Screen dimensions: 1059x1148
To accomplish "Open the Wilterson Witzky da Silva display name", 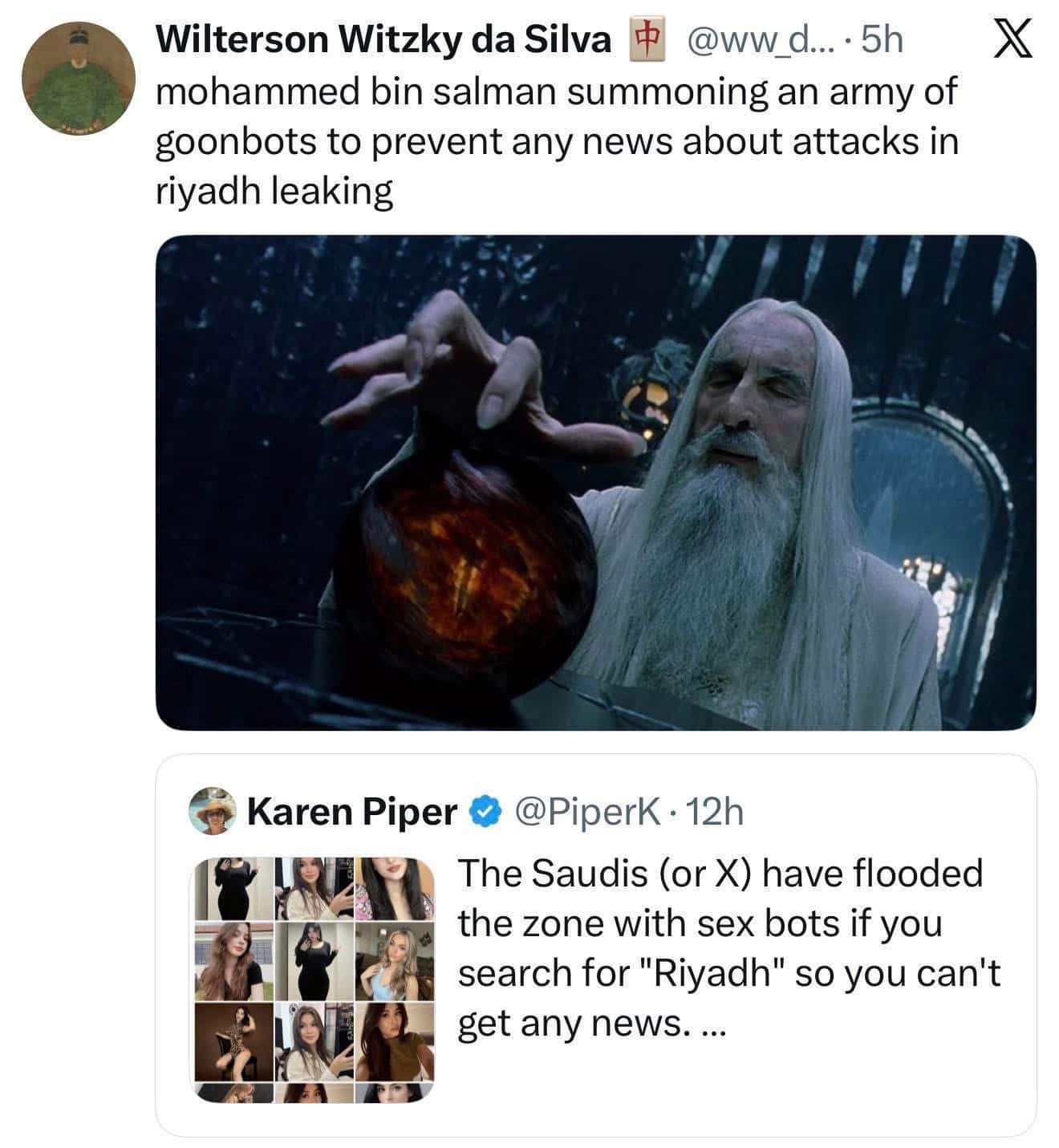I will [x=383, y=40].
